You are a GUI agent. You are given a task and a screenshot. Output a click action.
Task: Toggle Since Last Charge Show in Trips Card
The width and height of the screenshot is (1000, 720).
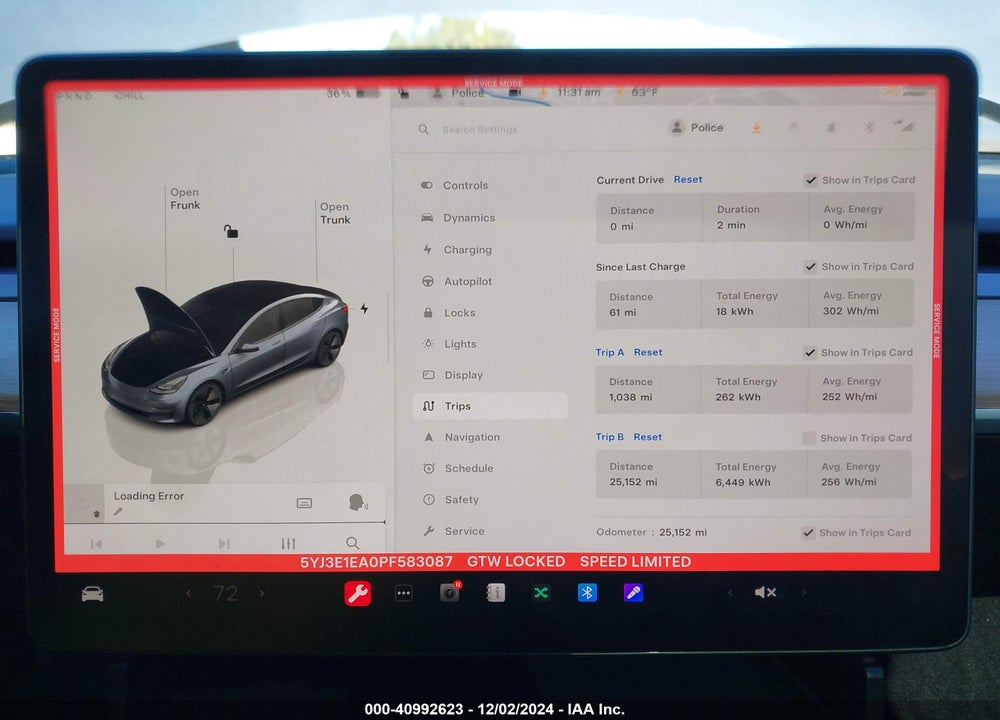810,267
